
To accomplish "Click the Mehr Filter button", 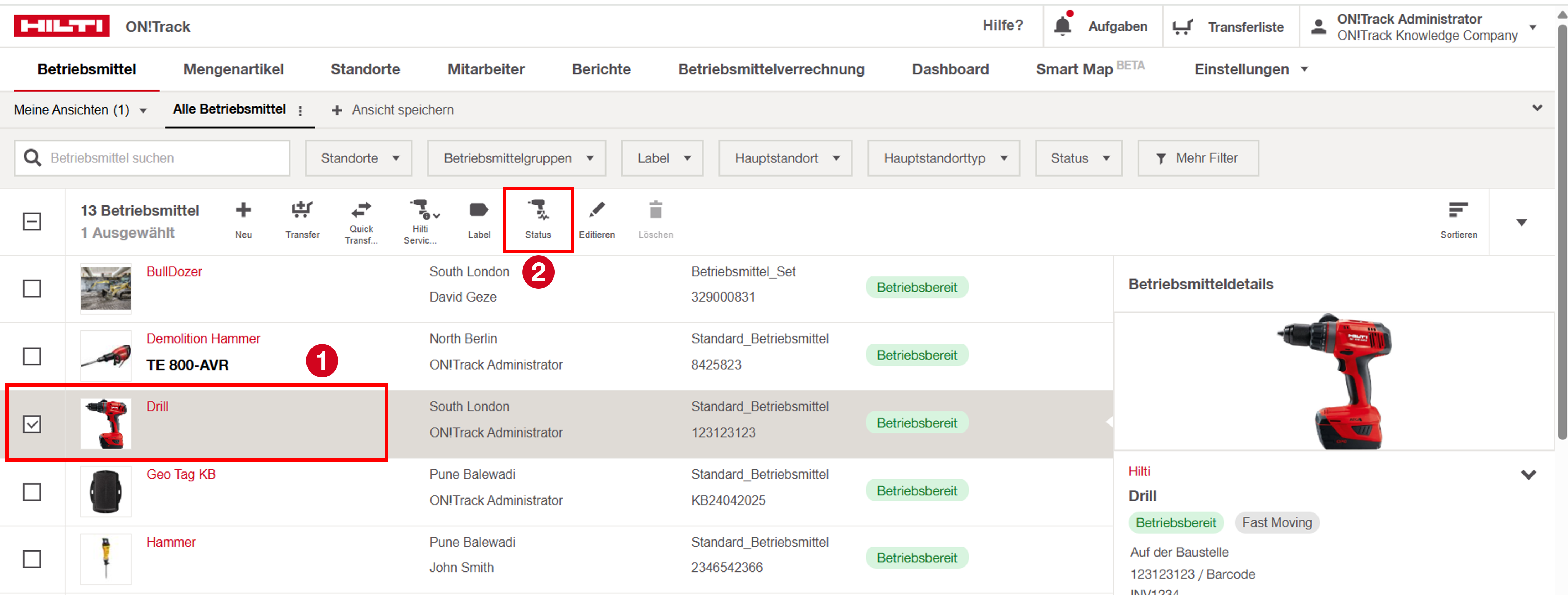I will (1197, 158).
